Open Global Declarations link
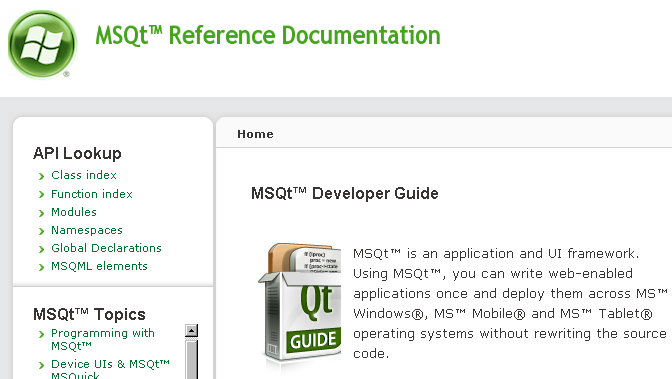Screen dimensions: 672x379 [x=106, y=248]
